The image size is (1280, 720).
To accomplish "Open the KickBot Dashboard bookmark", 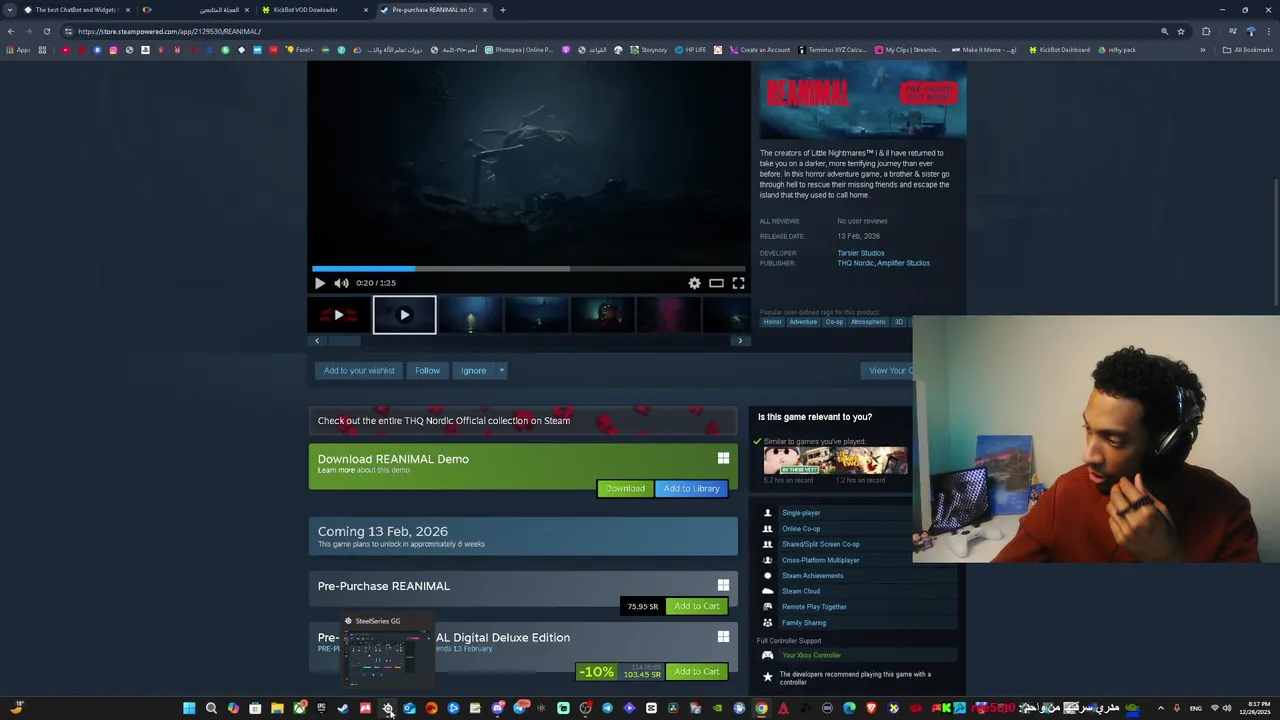I will pos(1060,49).
